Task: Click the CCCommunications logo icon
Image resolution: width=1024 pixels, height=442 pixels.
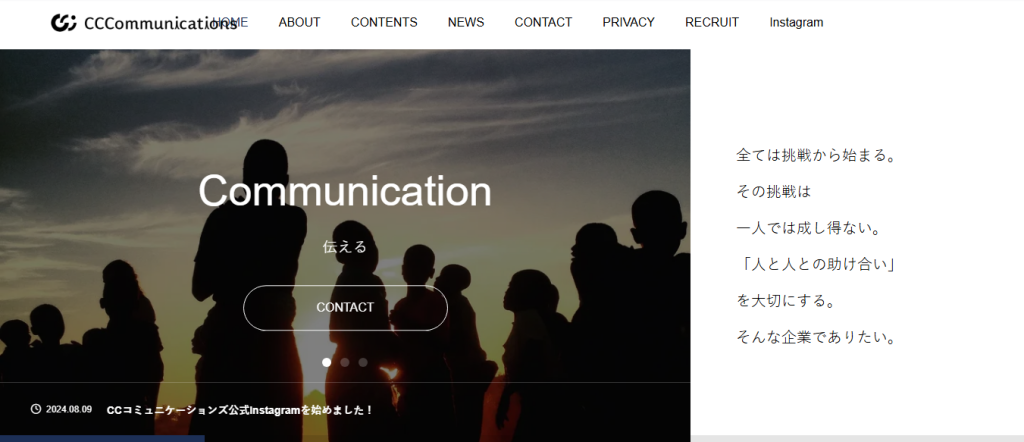Action: pyautogui.click(x=63, y=23)
